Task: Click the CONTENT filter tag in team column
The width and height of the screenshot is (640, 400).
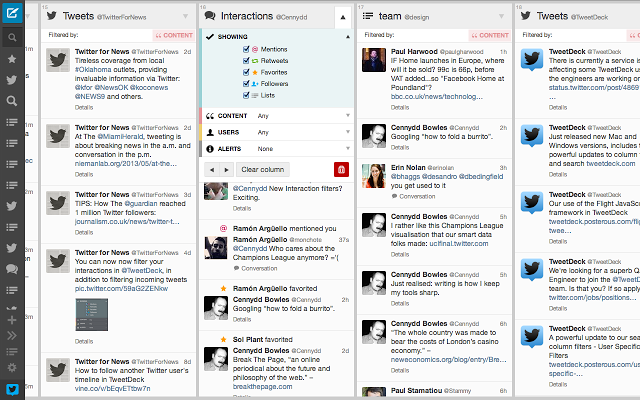Action: (x=490, y=35)
